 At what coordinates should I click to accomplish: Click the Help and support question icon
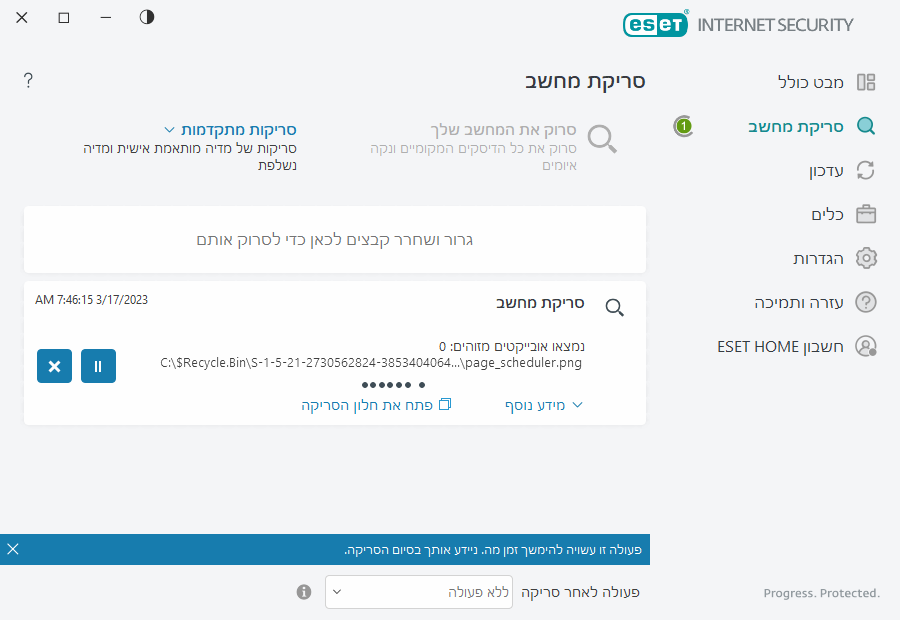[866, 302]
